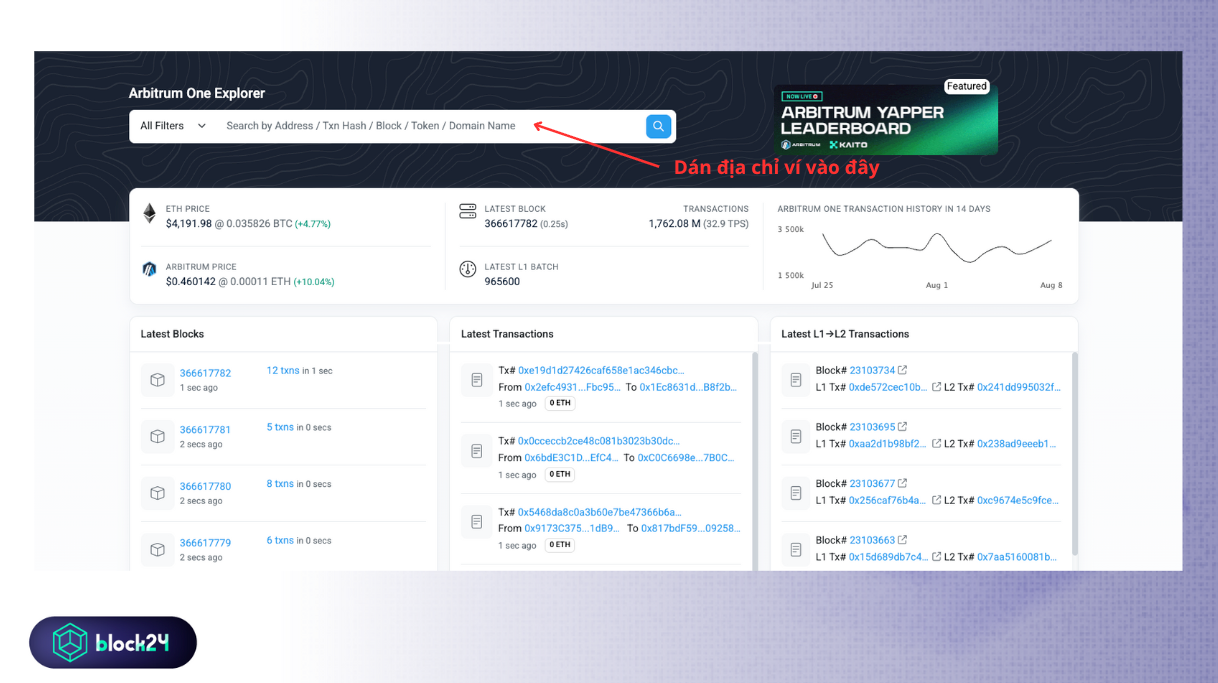
Task: Open L1 transaction 0x256caf76b4a
Action: 888,500
